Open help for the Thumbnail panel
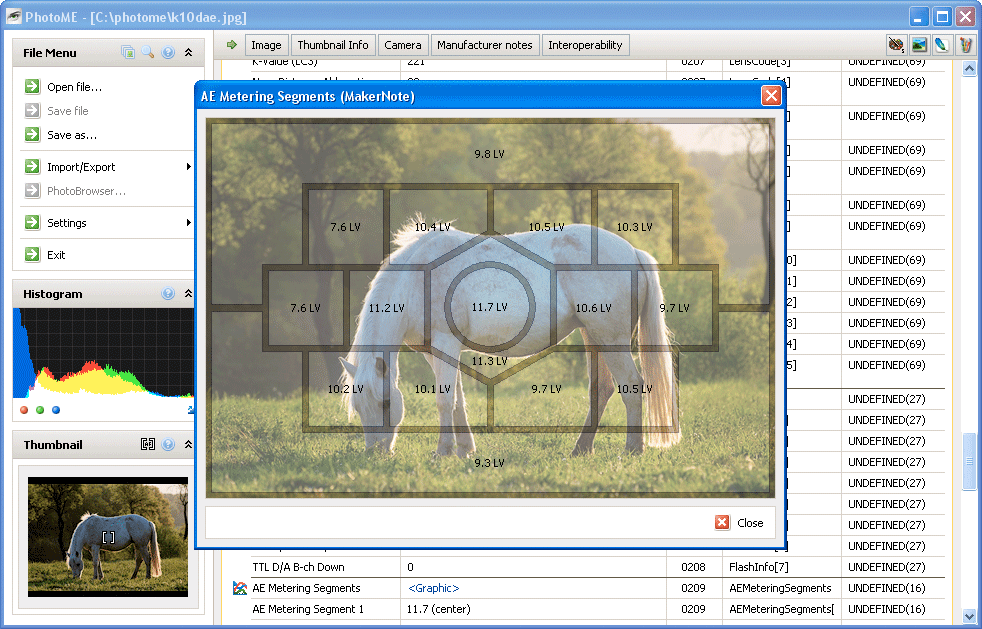 [168, 444]
